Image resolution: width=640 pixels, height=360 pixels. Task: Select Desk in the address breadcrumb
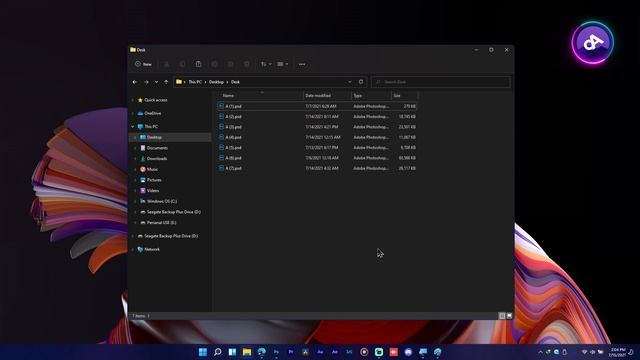pos(236,82)
